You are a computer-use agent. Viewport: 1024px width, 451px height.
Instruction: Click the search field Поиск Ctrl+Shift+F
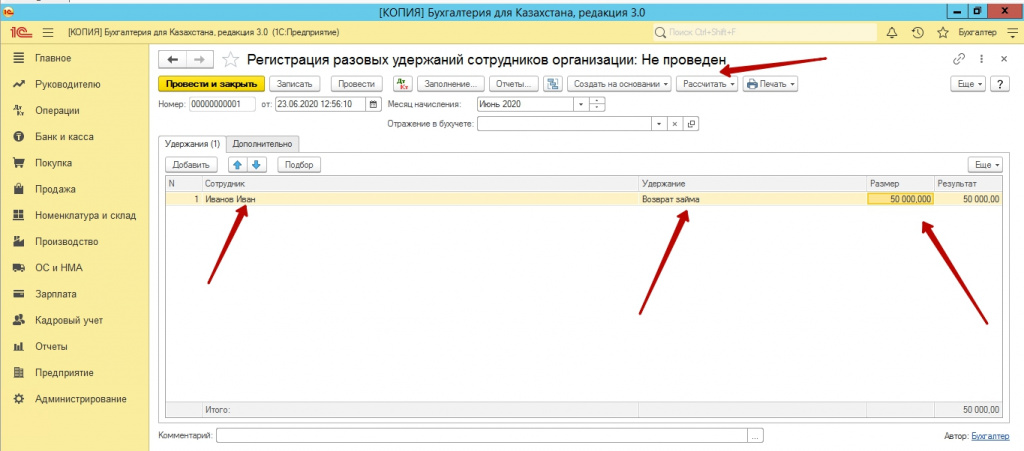(764, 33)
